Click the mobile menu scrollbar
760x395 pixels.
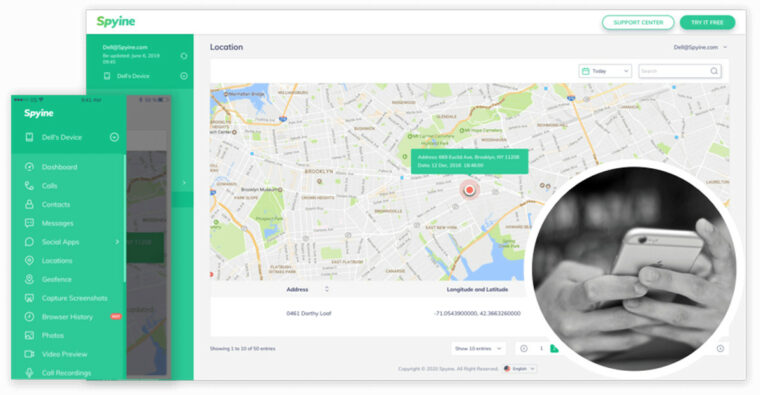coord(125,218)
